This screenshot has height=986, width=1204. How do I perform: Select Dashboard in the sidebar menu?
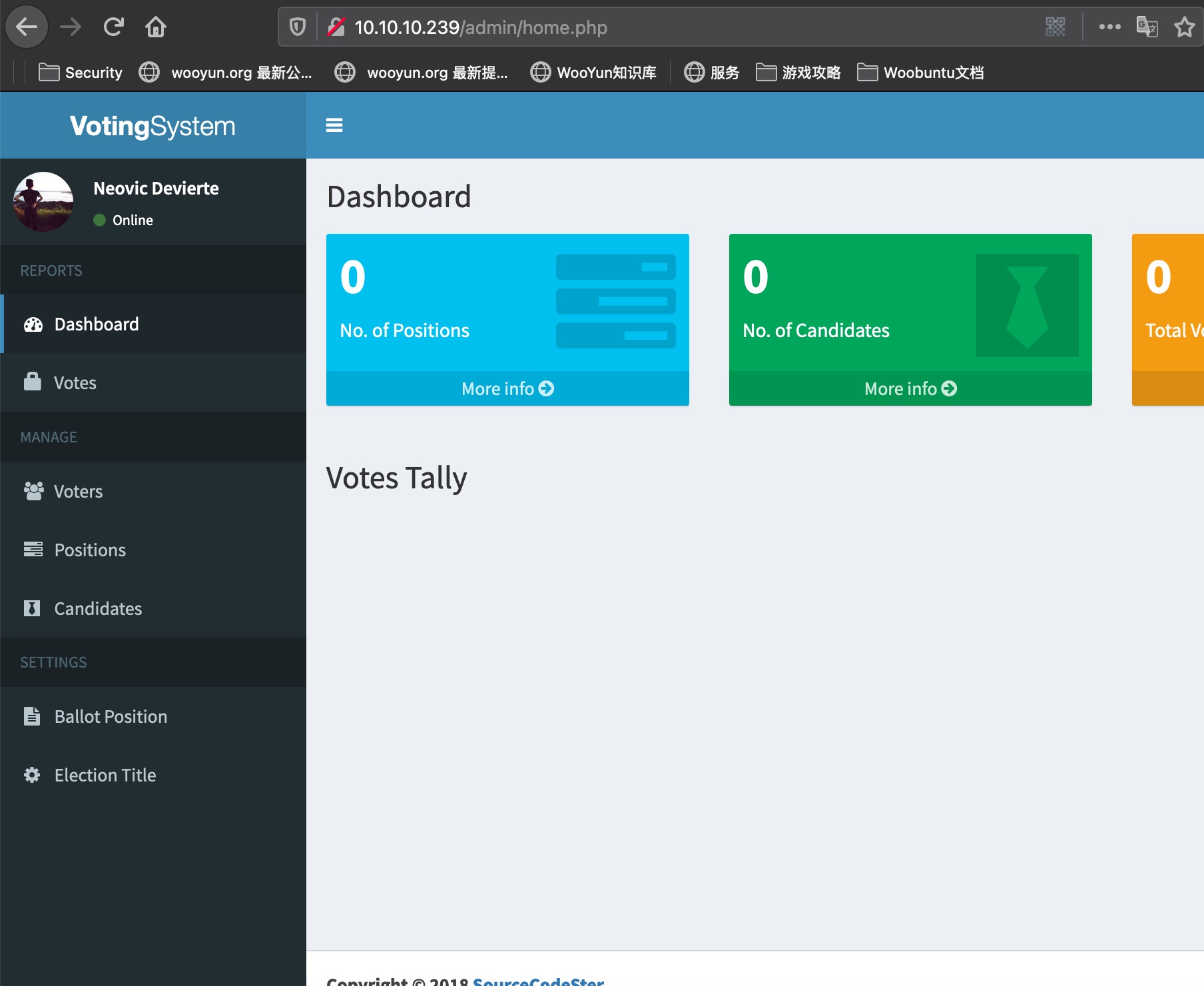pyautogui.click(x=153, y=324)
